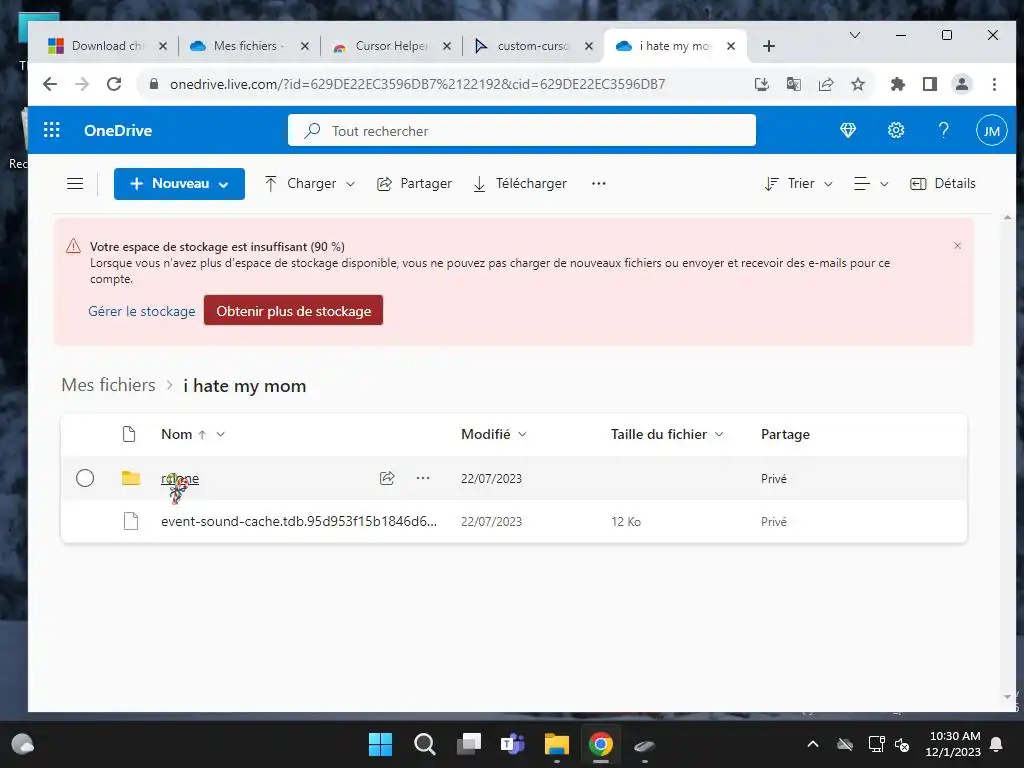Open the taskbar clock showing 10:30 AM
The height and width of the screenshot is (768, 1024).
click(953, 744)
